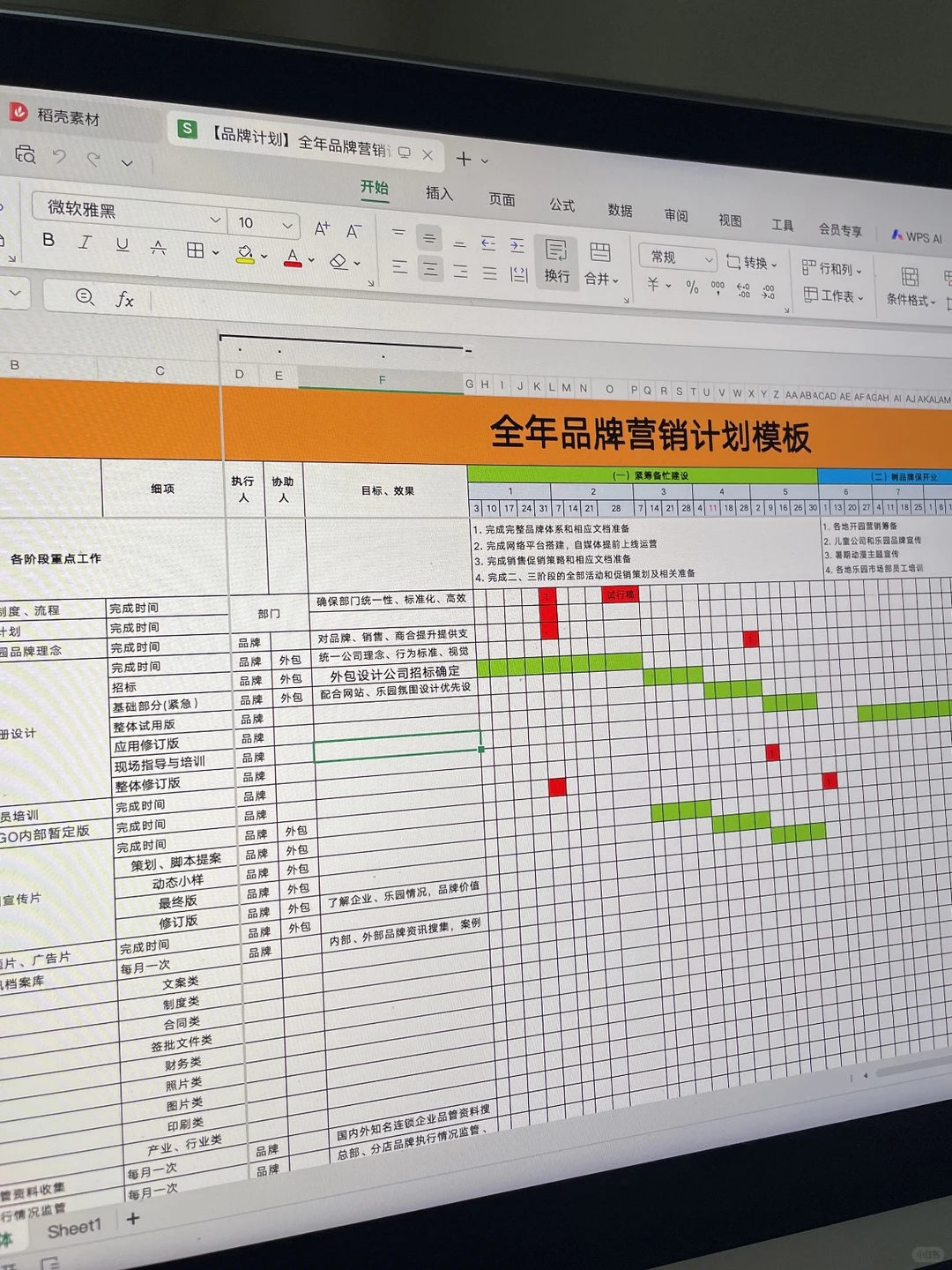The height and width of the screenshot is (1270, 952).
Task: Open WPS AI
Action: point(919,236)
